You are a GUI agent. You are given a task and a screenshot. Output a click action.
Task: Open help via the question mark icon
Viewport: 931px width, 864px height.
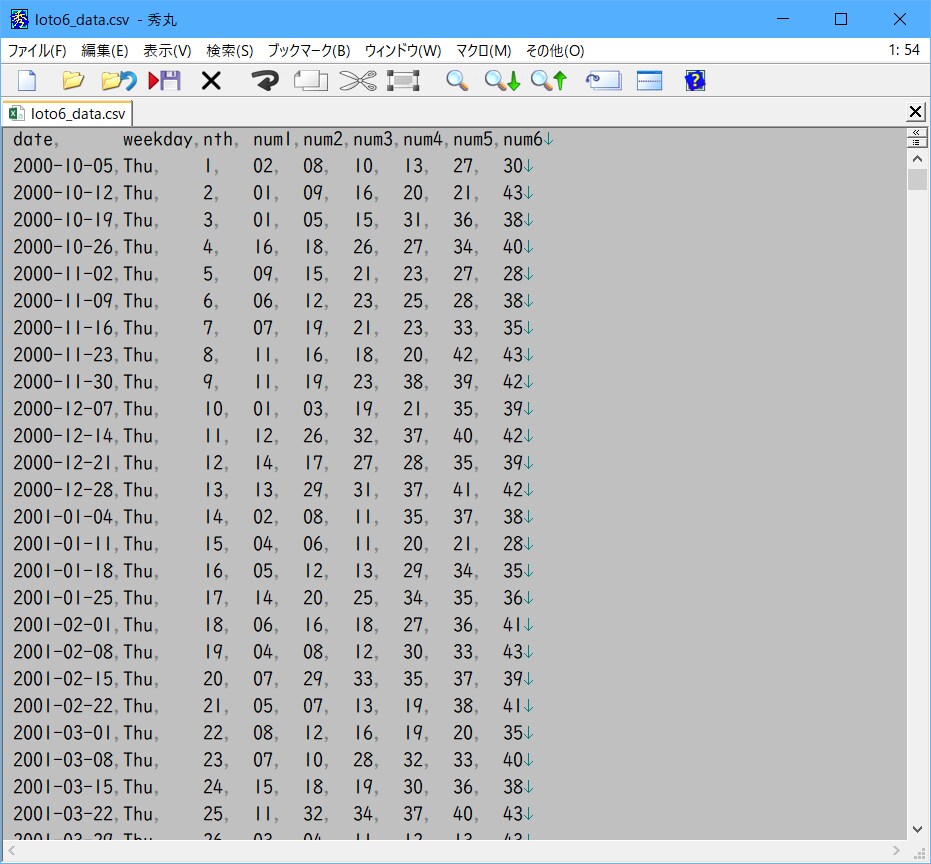pos(695,80)
